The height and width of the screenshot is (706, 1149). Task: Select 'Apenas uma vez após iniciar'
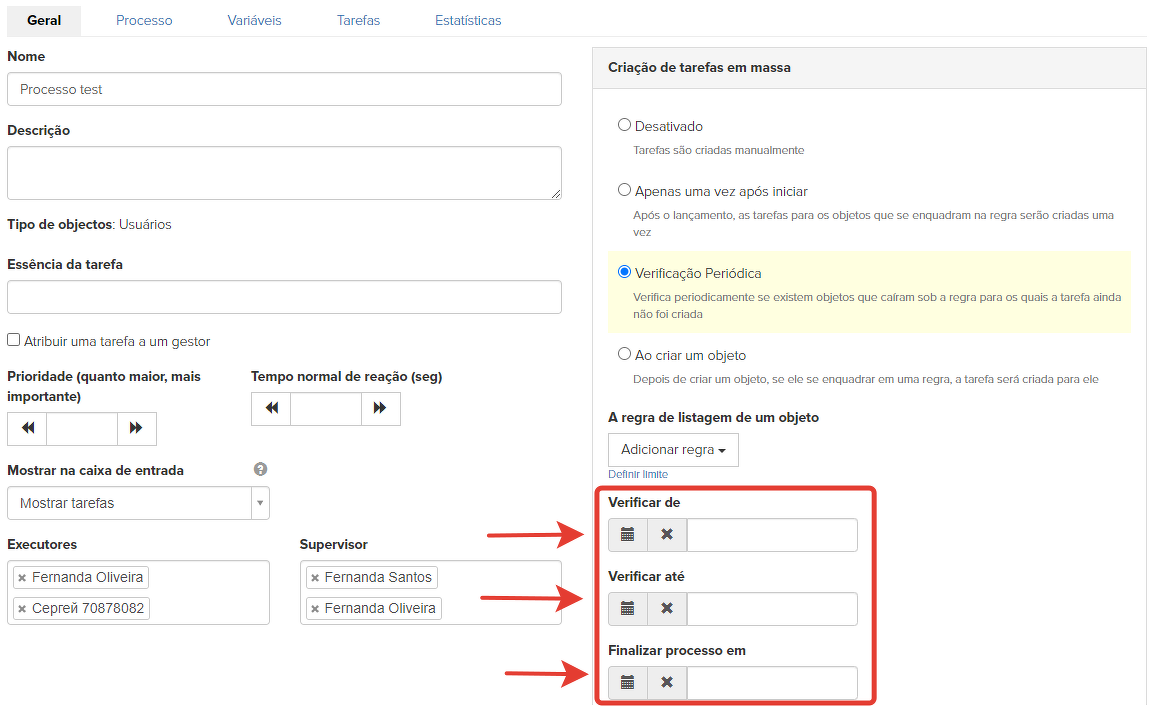tap(625, 191)
